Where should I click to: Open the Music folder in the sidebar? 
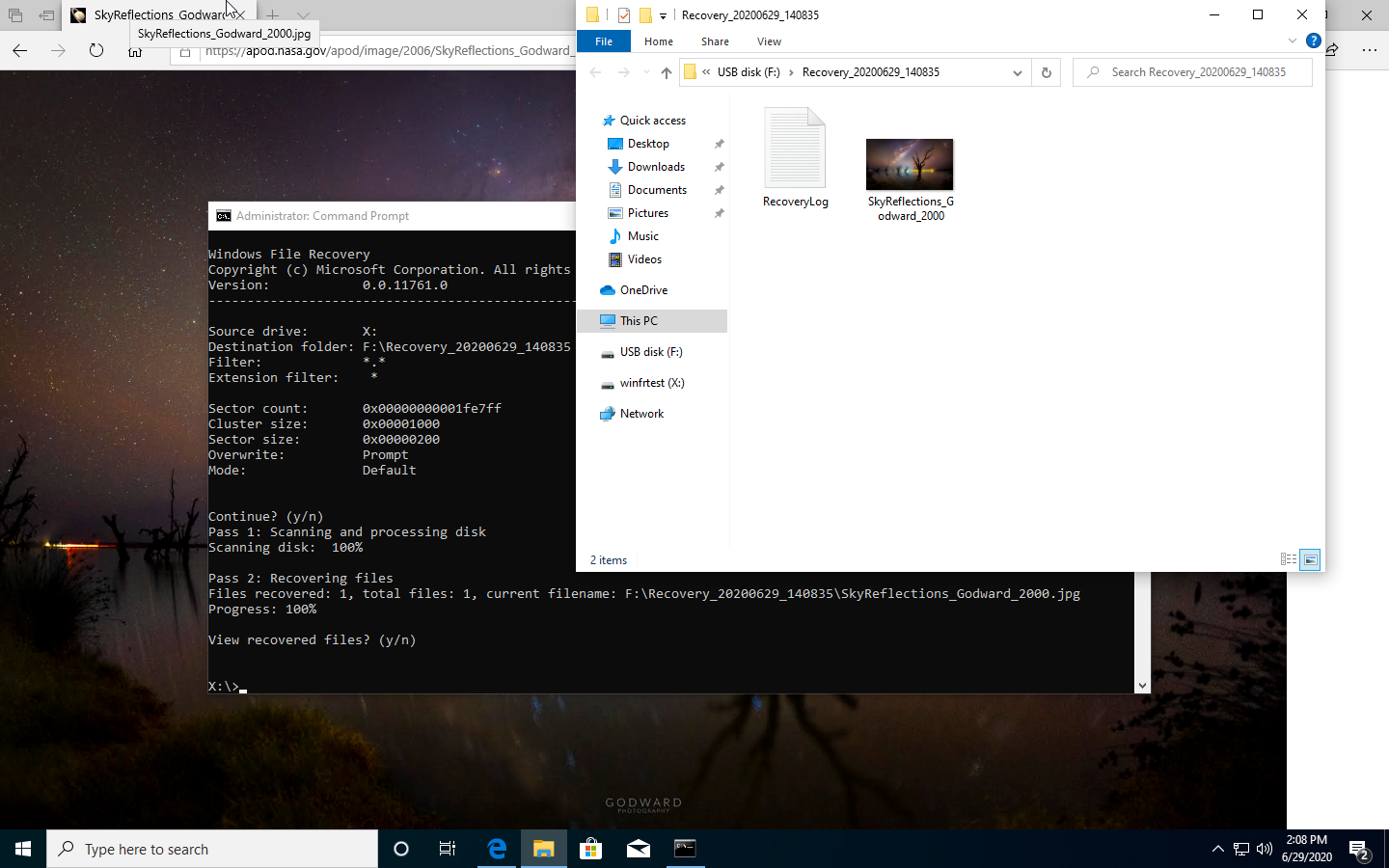pyautogui.click(x=641, y=235)
